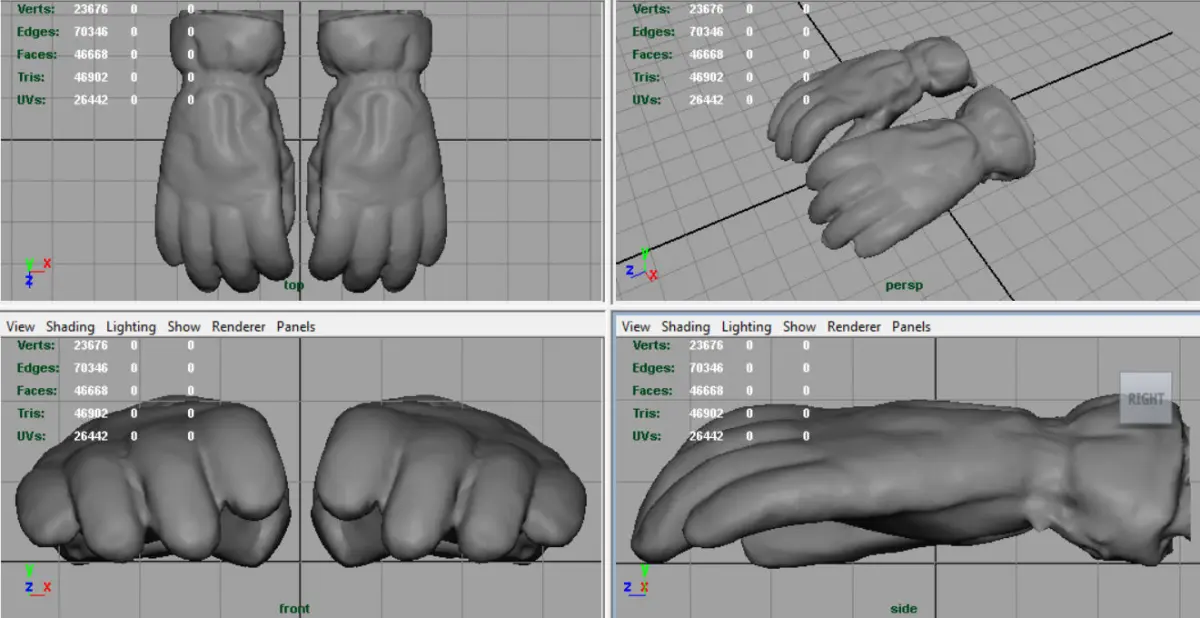The height and width of the screenshot is (618, 1200).
Task: Open Panels menu in the front panel
Action: [296, 327]
